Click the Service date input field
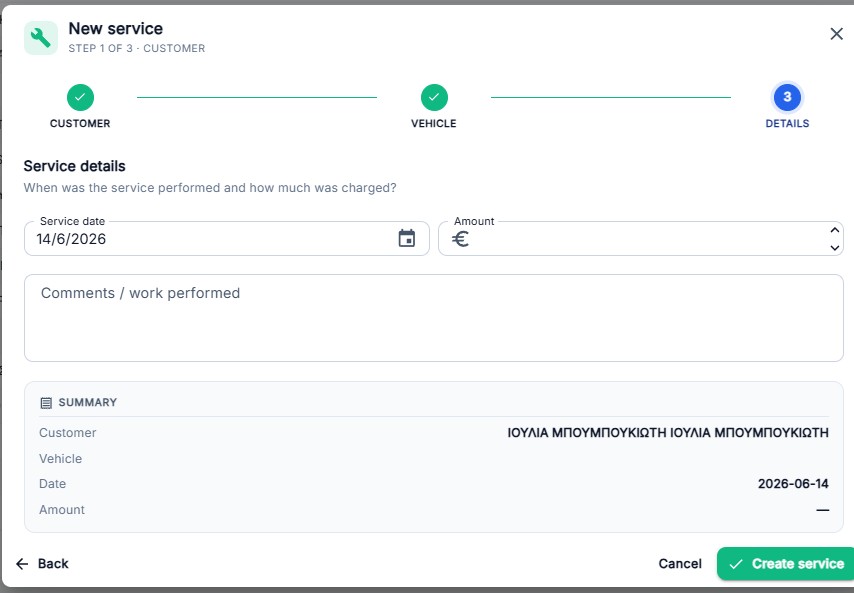The width and height of the screenshot is (854, 593). click(x=227, y=239)
